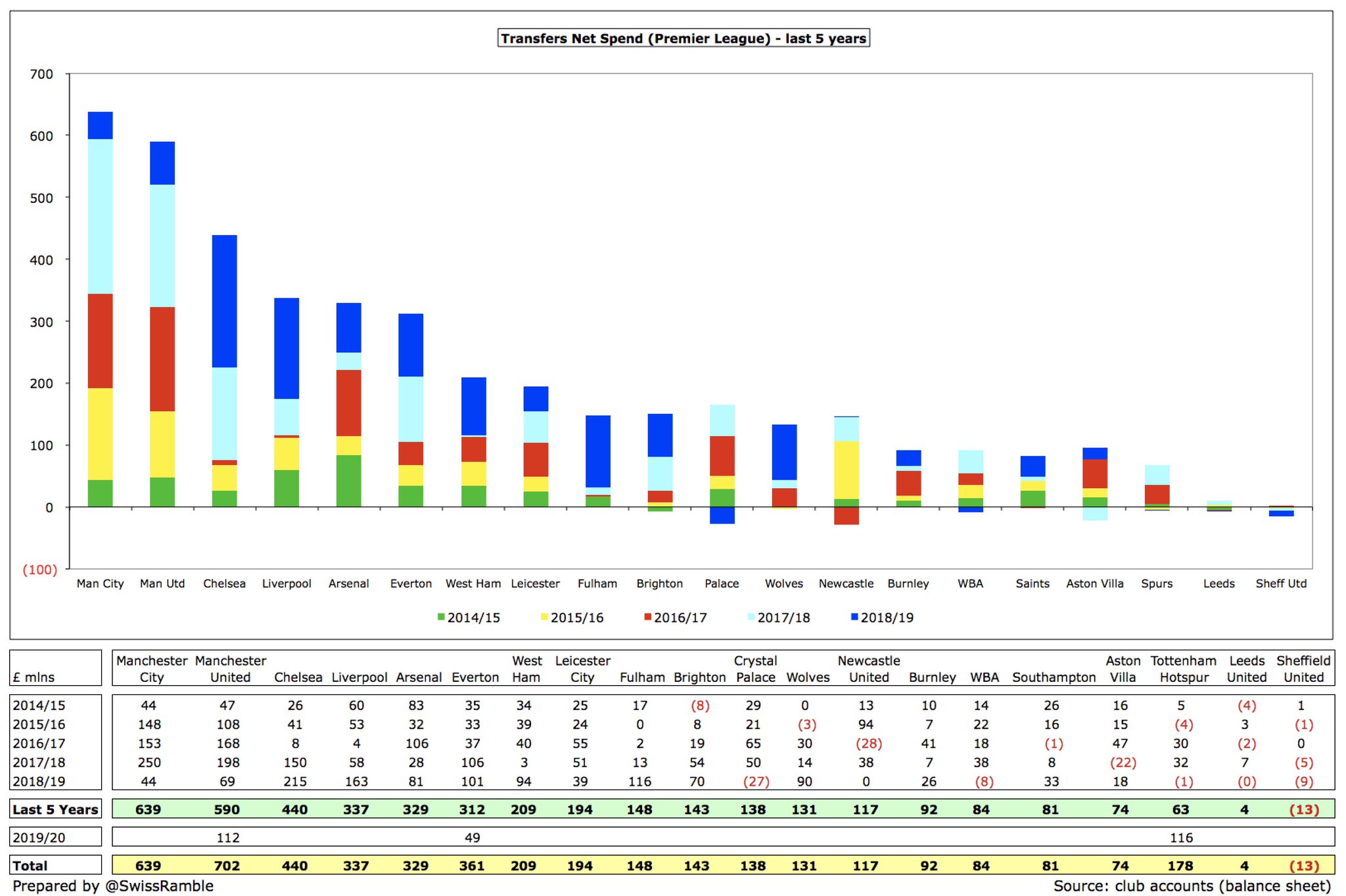Viewport: 1346px width, 896px height.
Task: Click Sheffield United's Last 5 Years value (13)
Action: point(1304,809)
